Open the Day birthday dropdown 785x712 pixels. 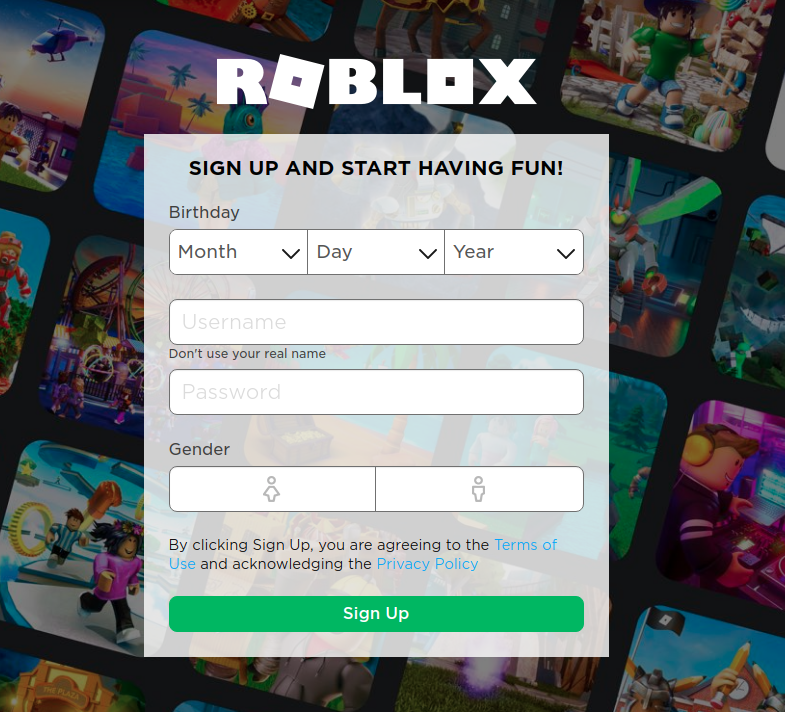376,252
